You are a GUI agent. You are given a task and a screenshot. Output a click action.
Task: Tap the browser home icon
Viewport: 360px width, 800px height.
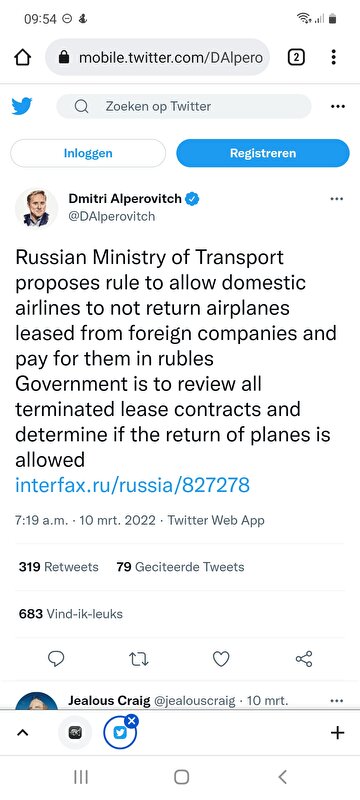point(23,58)
